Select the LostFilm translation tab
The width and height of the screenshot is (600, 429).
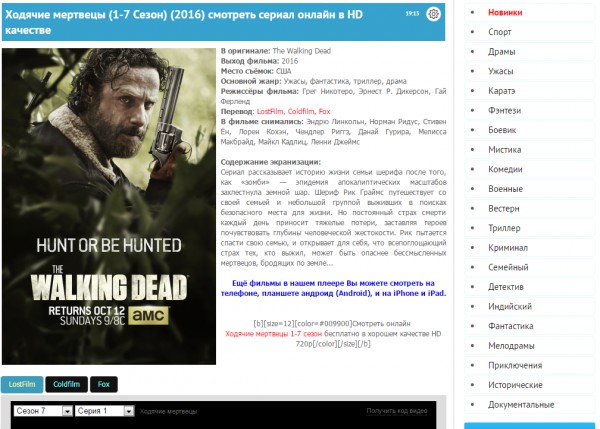point(22,384)
